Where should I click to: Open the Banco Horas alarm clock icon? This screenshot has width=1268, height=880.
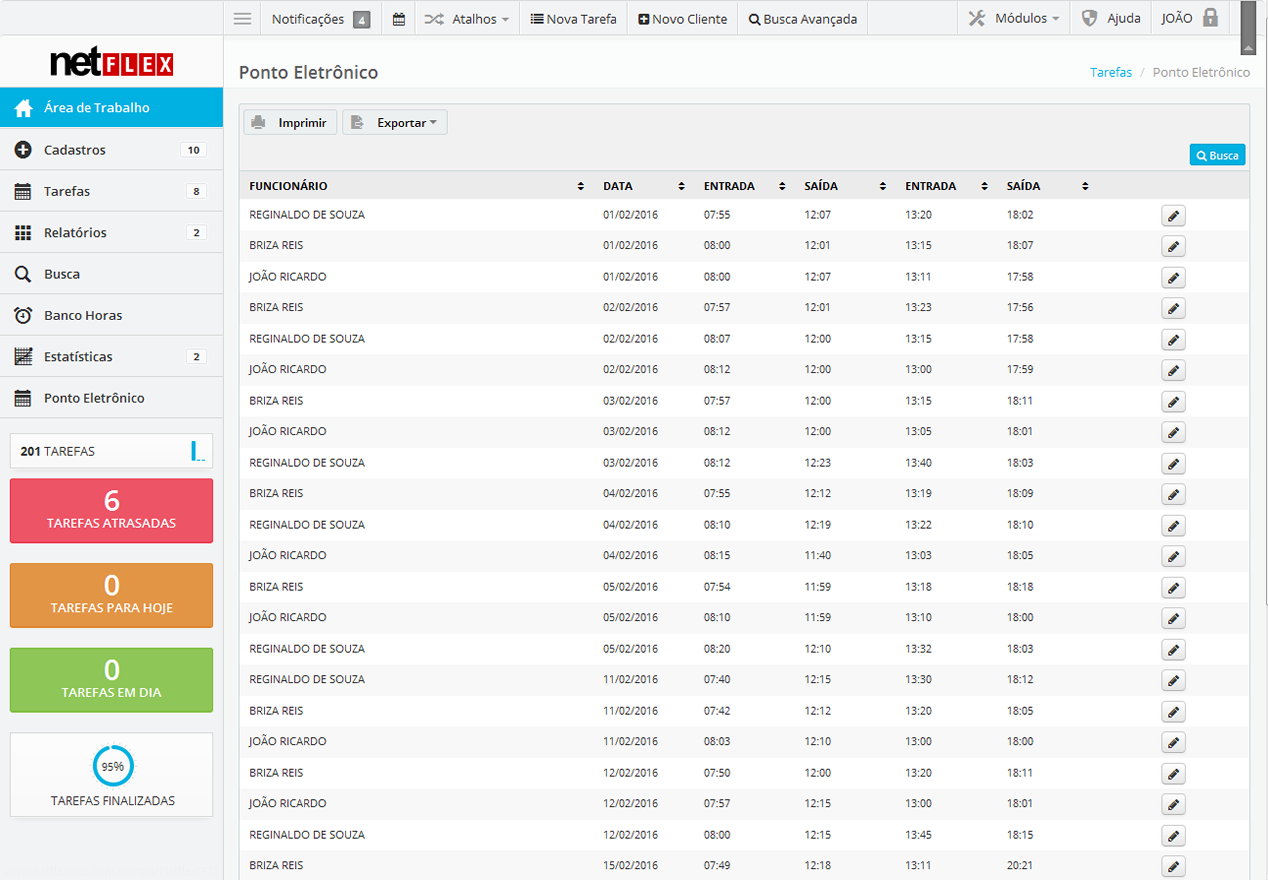pos(23,315)
